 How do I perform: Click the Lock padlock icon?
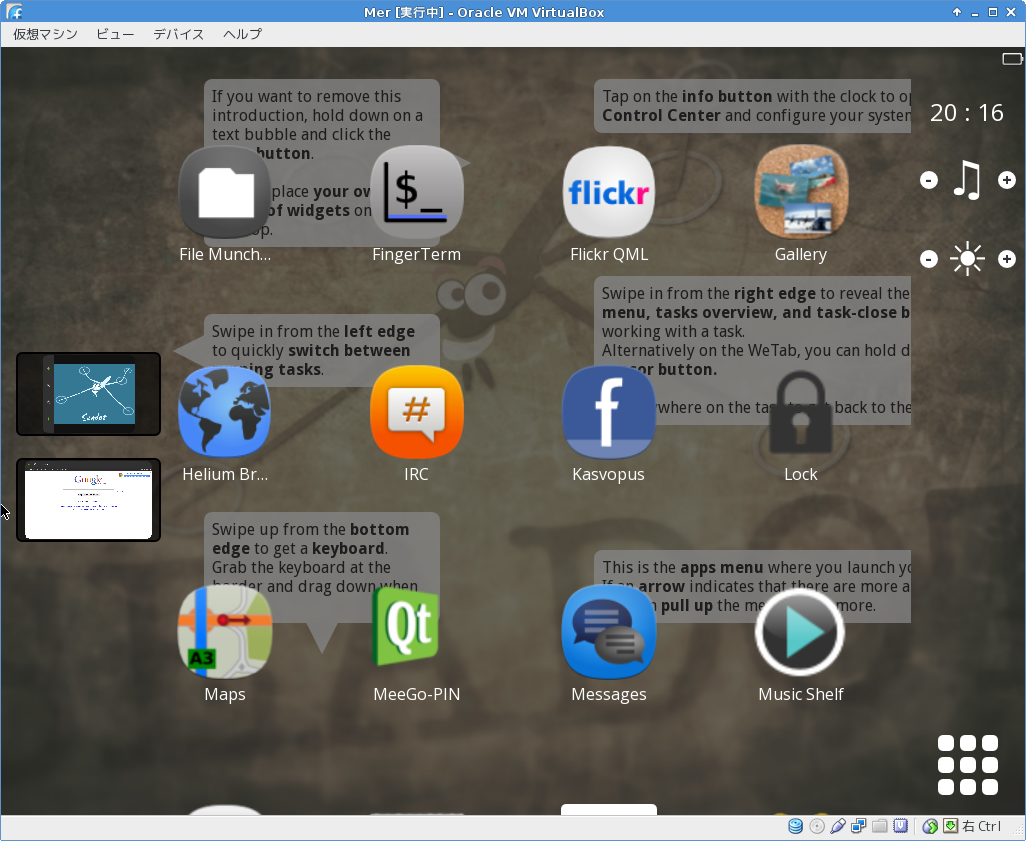(801, 412)
